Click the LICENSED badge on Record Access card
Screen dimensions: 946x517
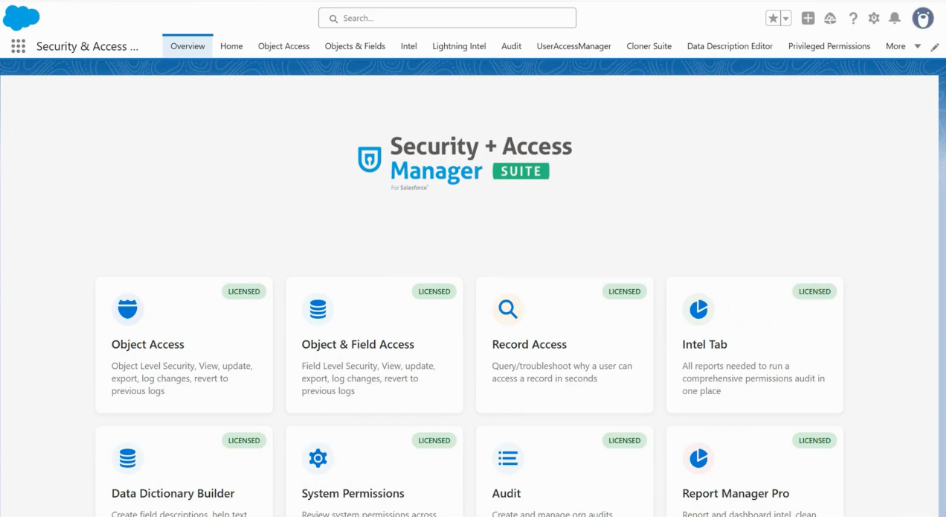(624, 291)
